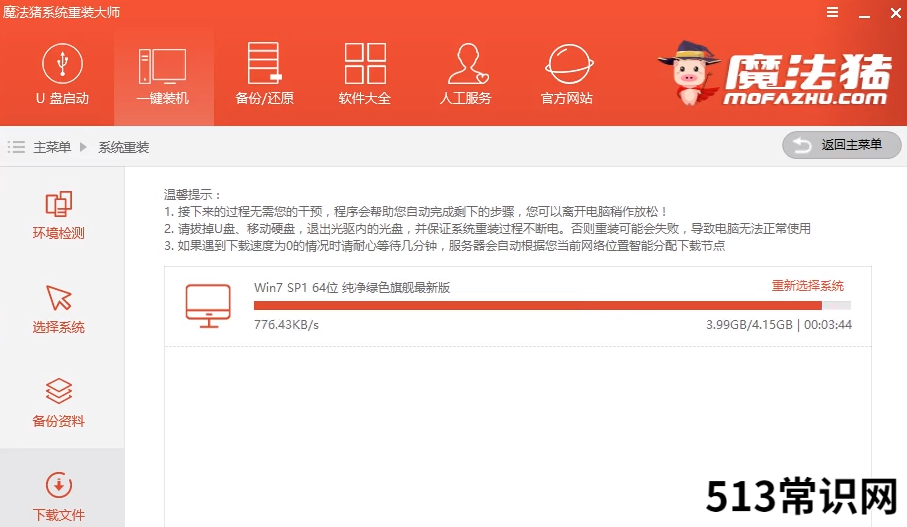Screen dimensions: 907x527
Task: Click the 魔法猪系统重装大师 window title
Action: coord(61,13)
